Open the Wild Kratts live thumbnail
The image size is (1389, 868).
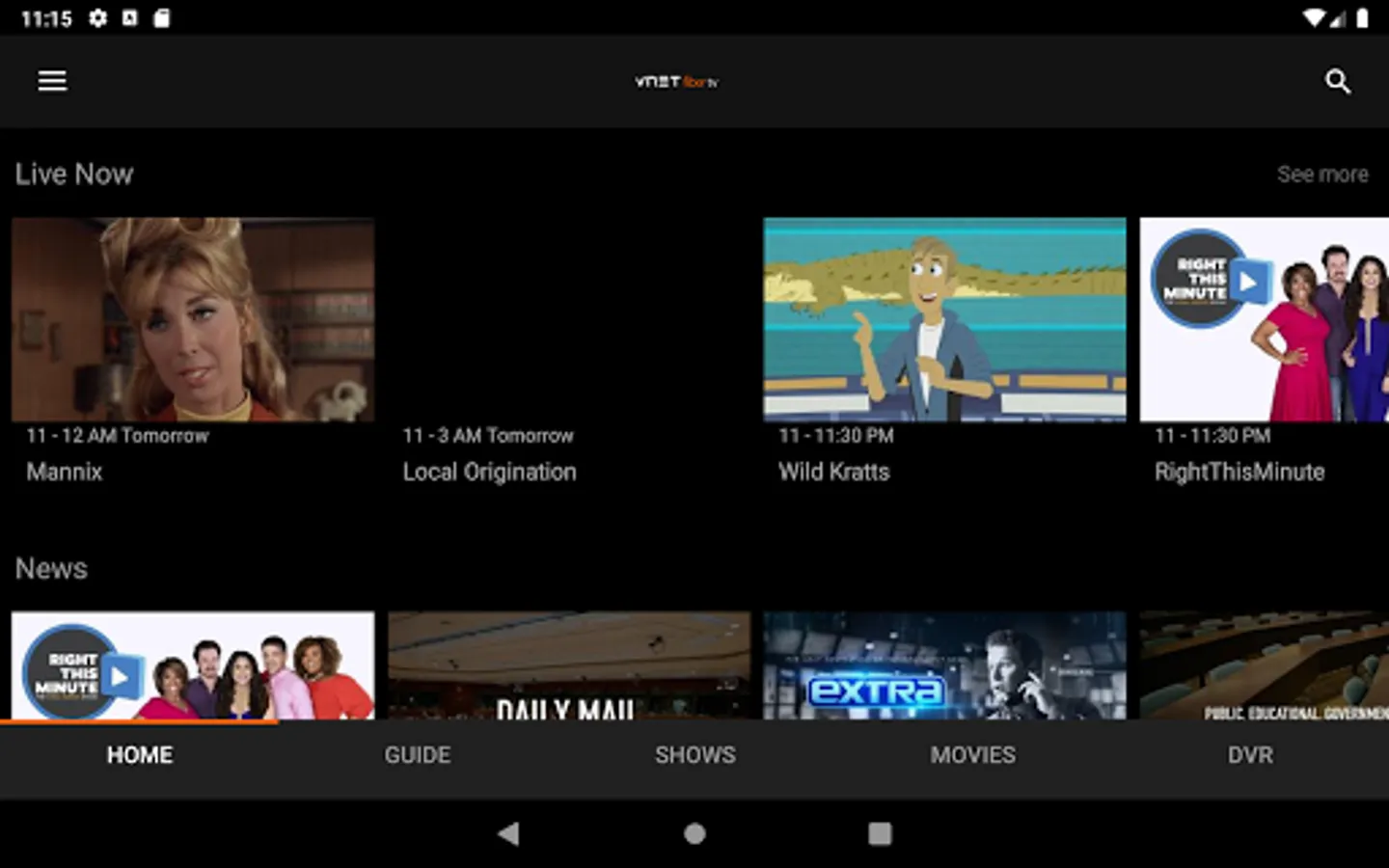pos(944,319)
